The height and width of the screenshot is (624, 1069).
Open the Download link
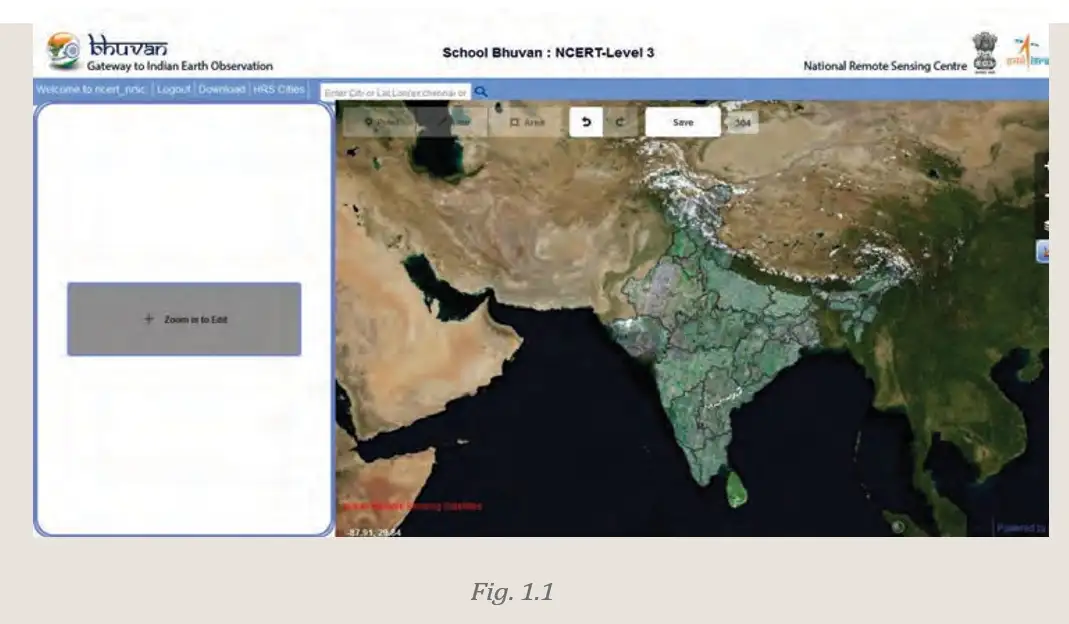(x=222, y=89)
